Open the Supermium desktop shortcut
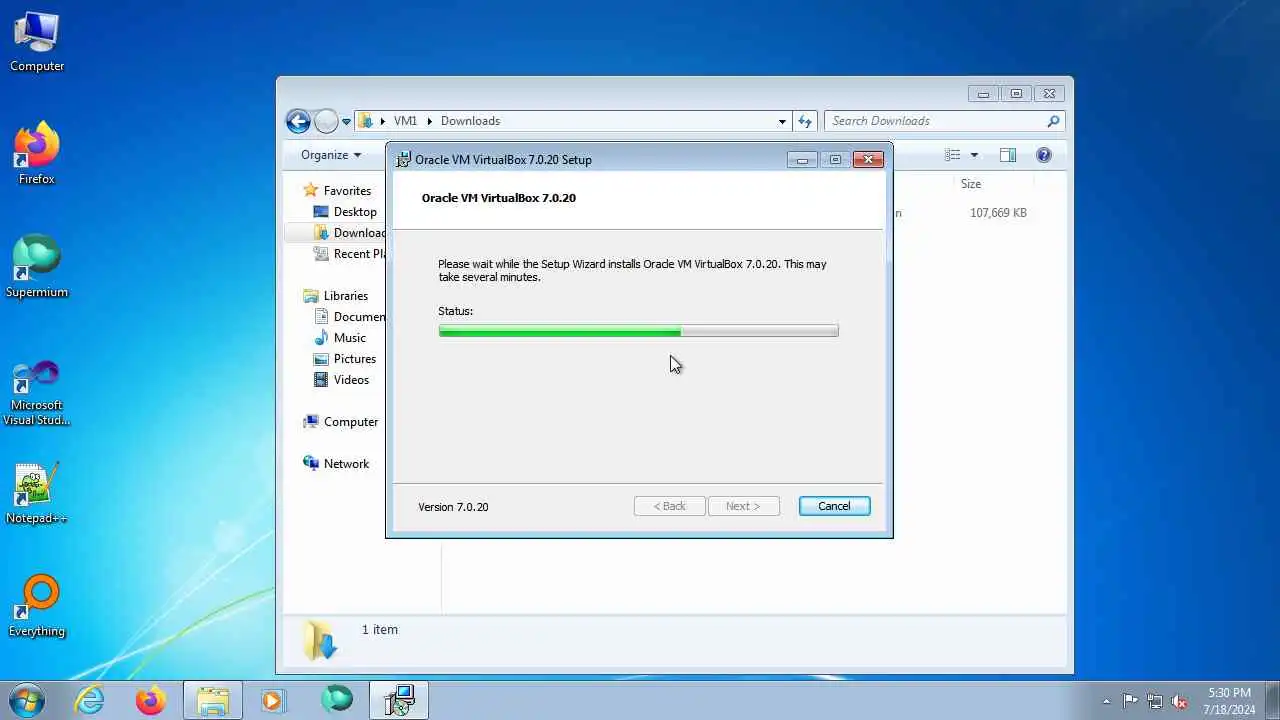 pos(37,267)
